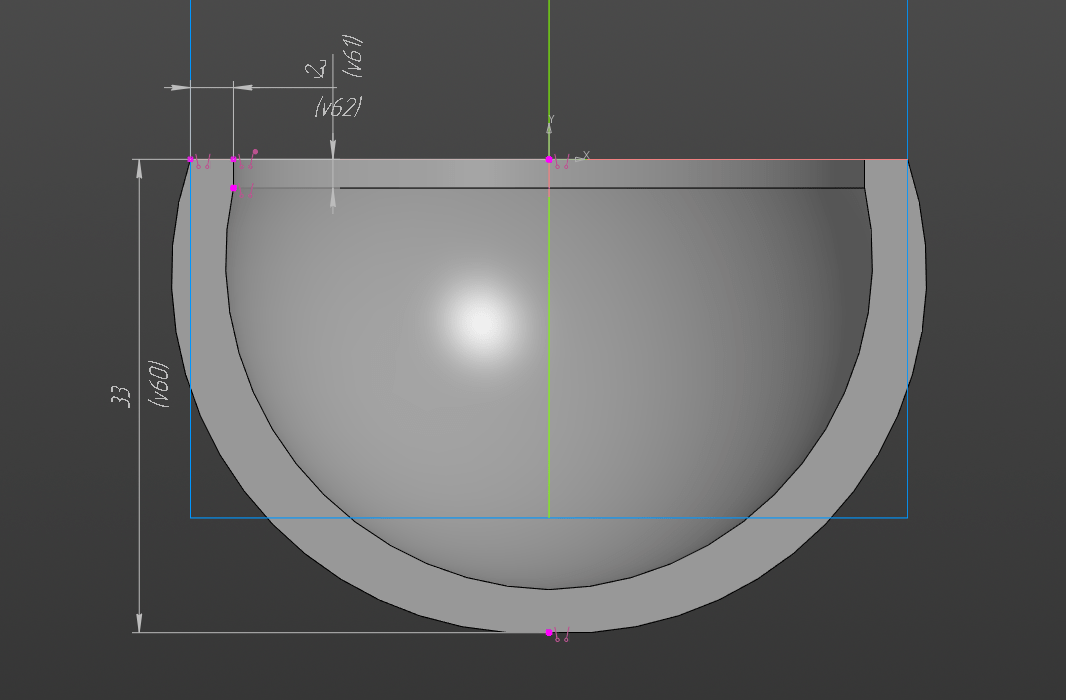Click the Y axis arrow of the coordinate origin
Viewport: 1066px width, 700px height.
click(550, 121)
